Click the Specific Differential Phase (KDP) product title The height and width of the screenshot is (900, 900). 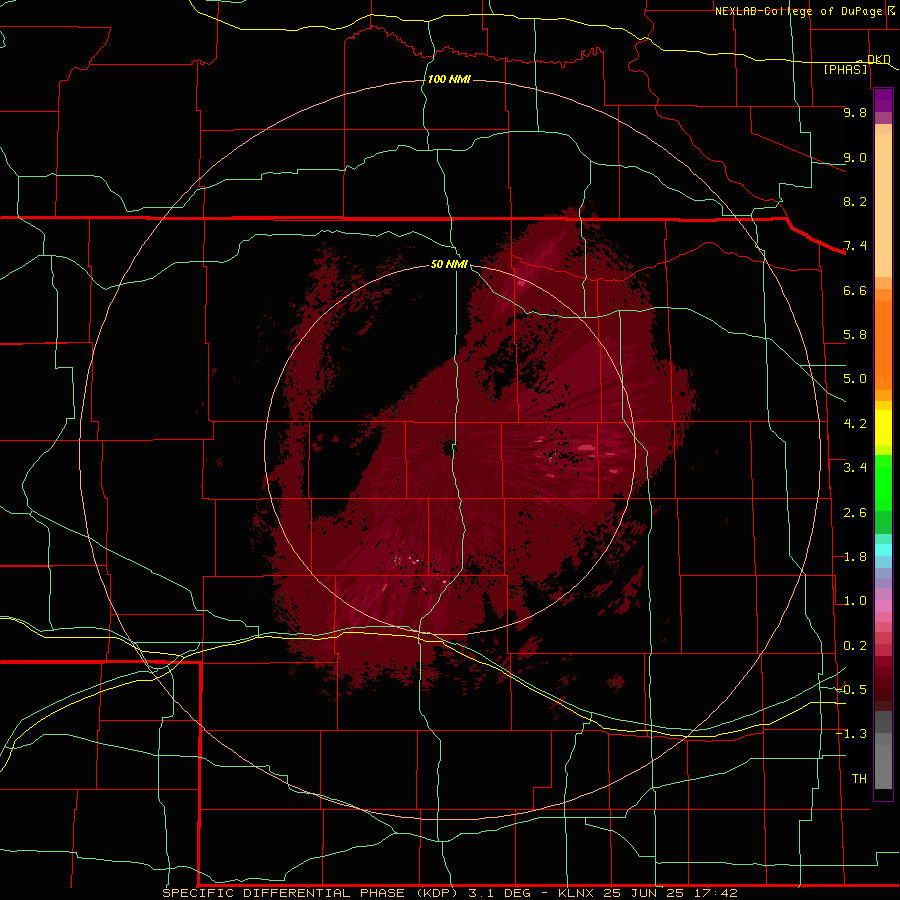click(312, 893)
